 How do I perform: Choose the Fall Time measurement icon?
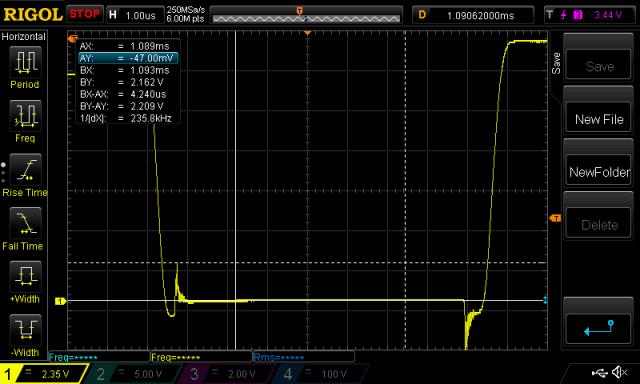point(25,223)
